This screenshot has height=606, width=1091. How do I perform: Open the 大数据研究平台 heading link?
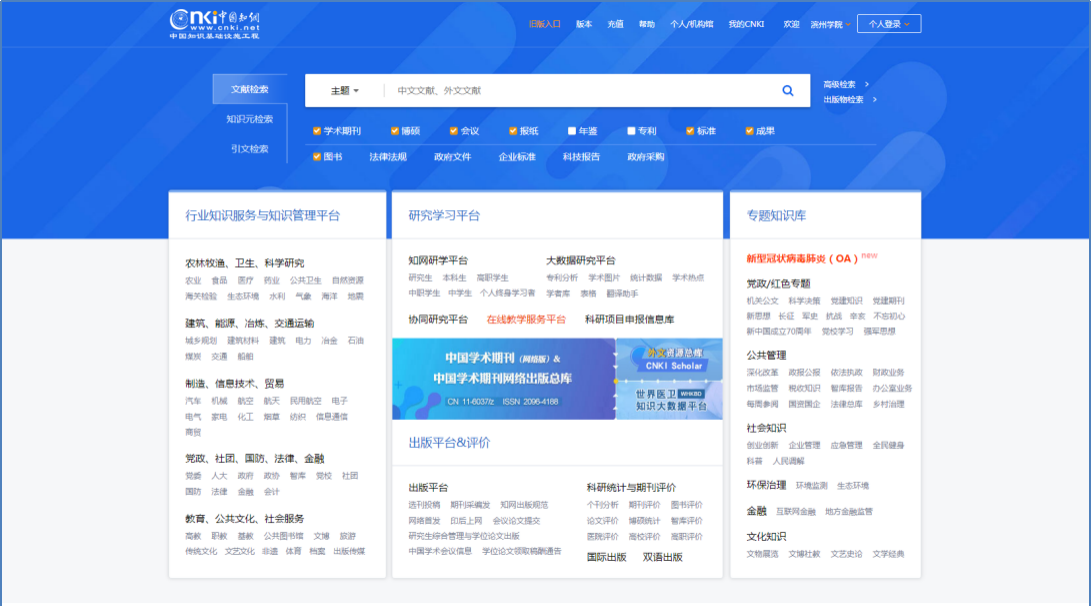580,260
